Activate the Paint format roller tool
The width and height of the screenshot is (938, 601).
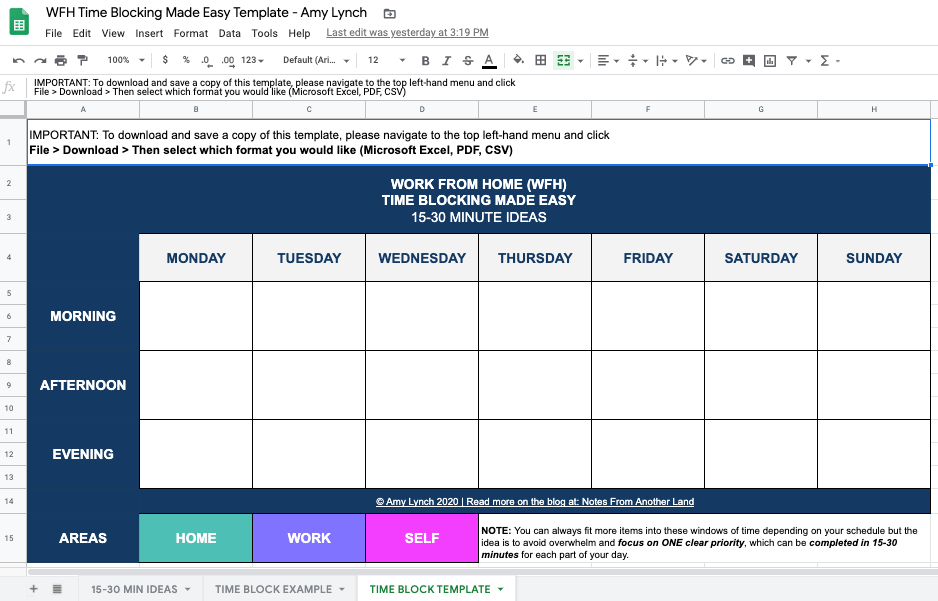(x=82, y=61)
